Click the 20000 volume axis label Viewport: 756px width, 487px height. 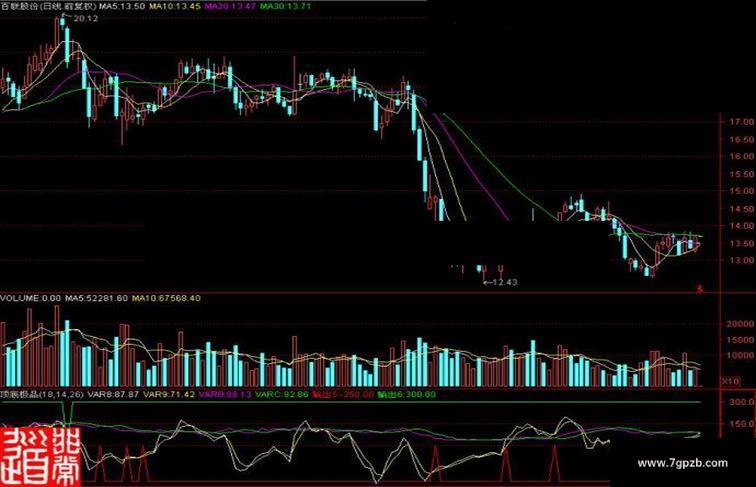pos(740,324)
